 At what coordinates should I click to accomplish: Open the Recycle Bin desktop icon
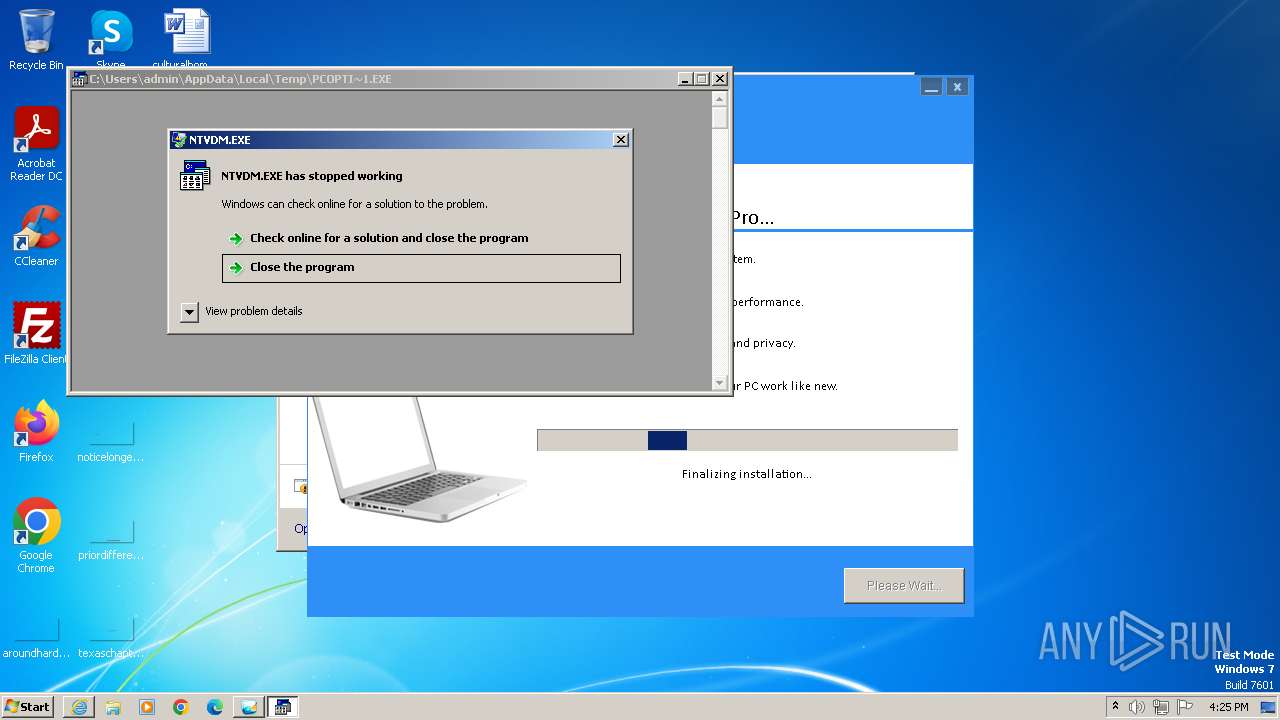36,40
